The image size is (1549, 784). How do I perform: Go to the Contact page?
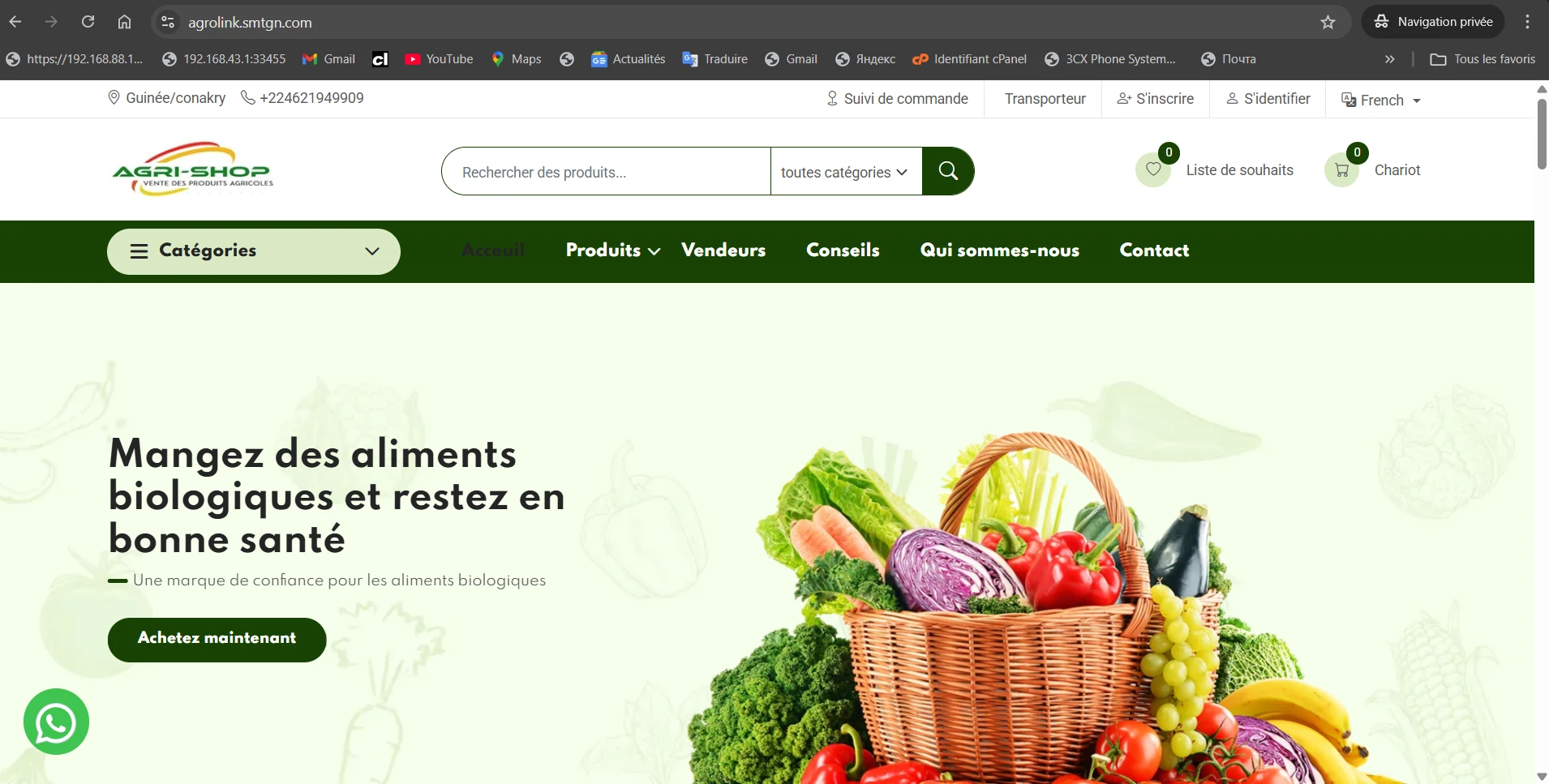point(1154,251)
